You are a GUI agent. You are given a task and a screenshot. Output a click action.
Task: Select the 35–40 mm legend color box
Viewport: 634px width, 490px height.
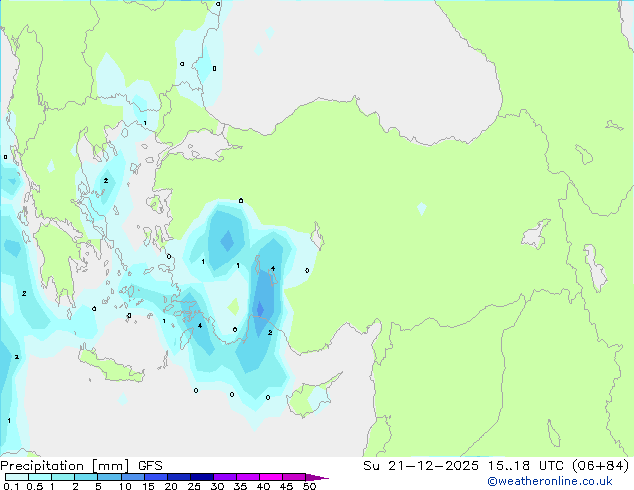coord(247,477)
